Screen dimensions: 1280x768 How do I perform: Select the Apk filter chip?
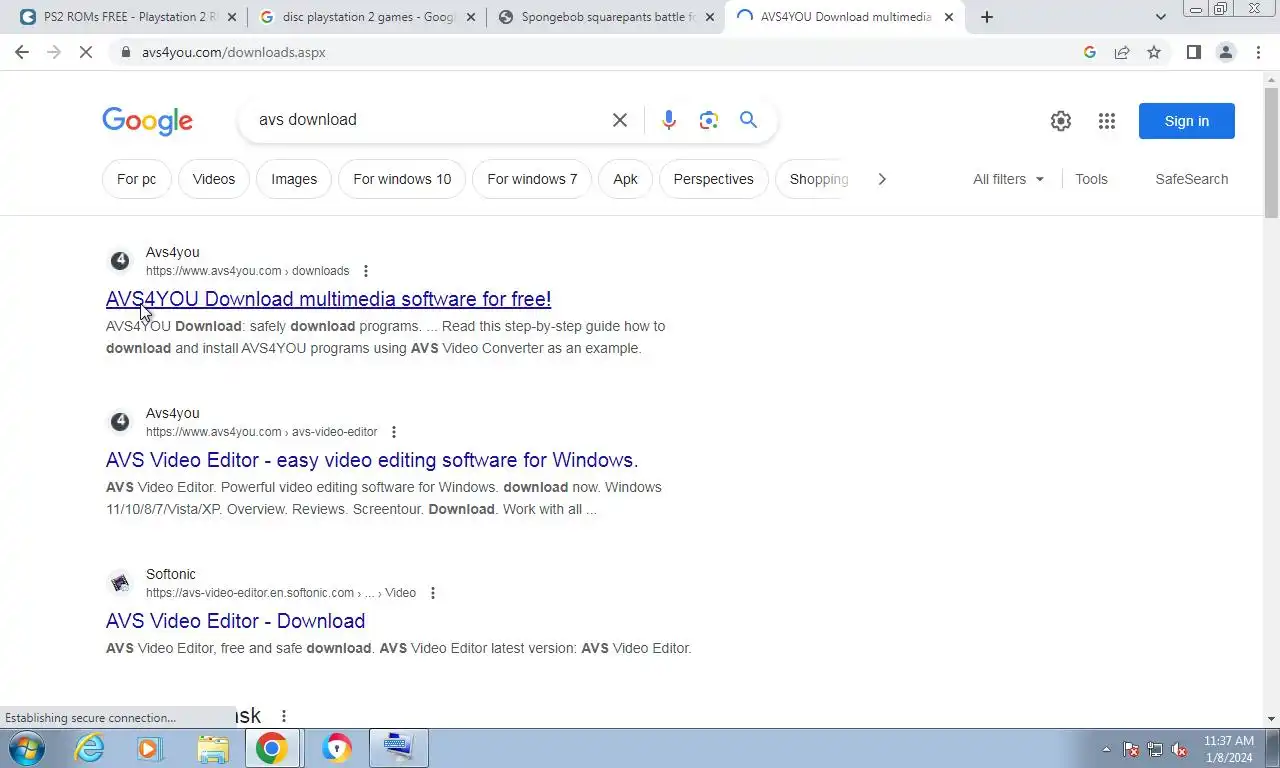coord(625,179)
